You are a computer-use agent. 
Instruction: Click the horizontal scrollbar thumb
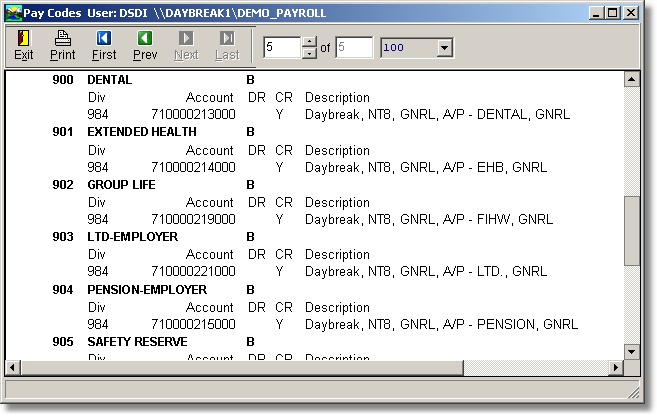(x=241, y=367)
